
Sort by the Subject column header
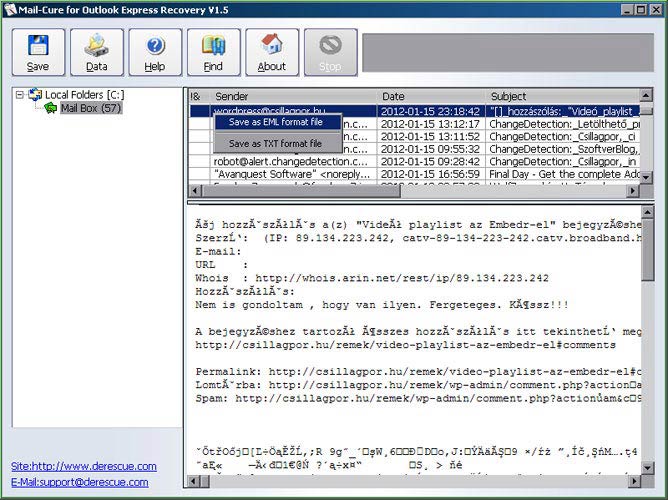pos(563,96)
